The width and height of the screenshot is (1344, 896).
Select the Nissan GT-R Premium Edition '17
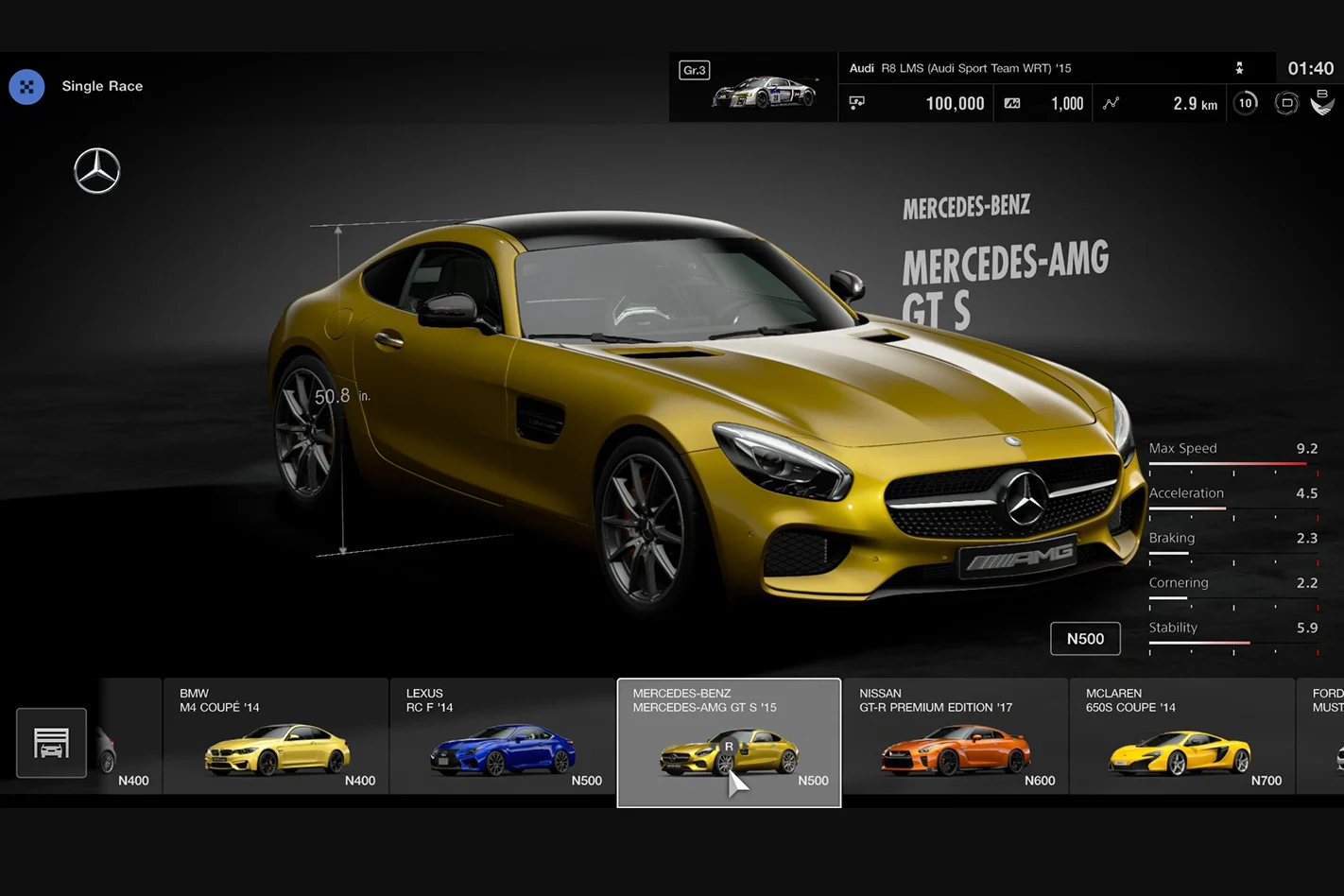click(x=955, y=736)
